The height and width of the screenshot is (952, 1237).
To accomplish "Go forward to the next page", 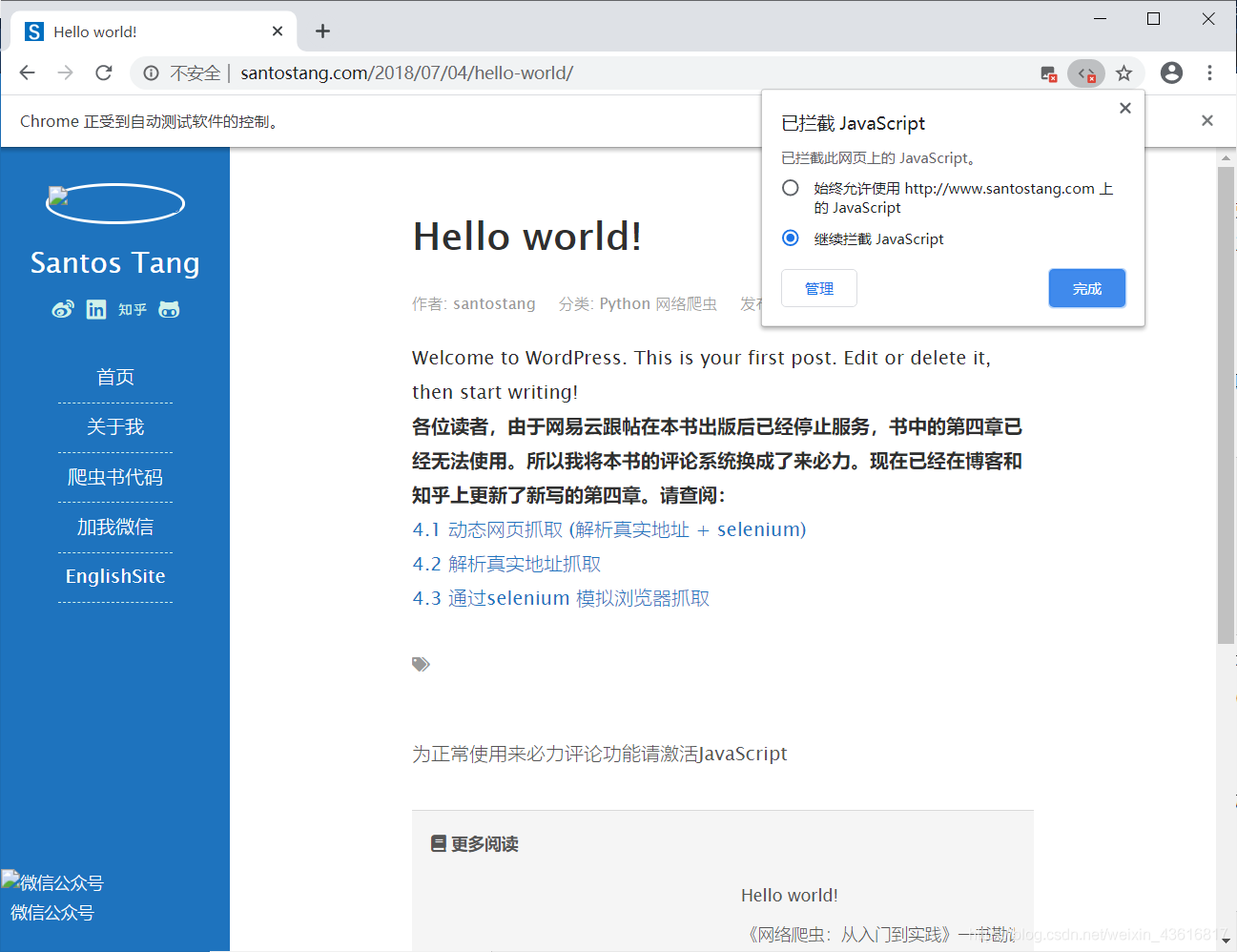I will coord(65,72).
